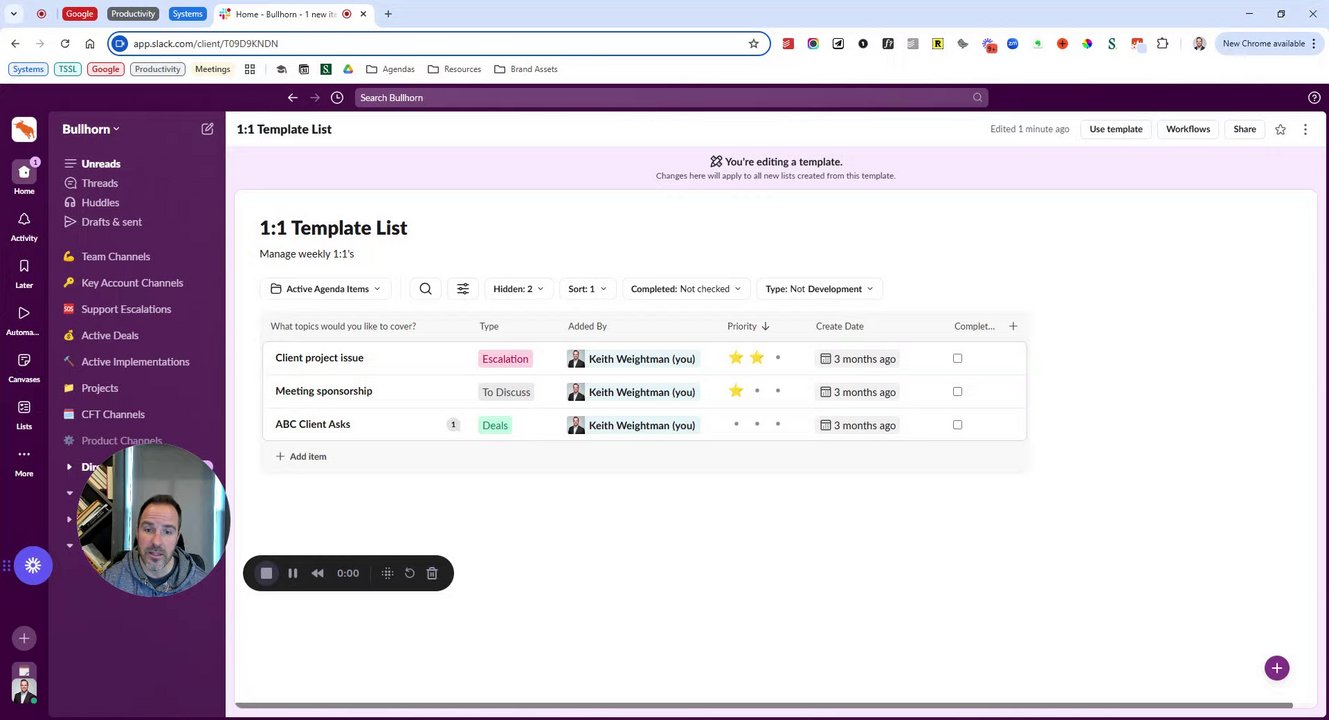This screenshot has width=1329, height=720.
Task: Click the Workflows button
Action: 1188,129
